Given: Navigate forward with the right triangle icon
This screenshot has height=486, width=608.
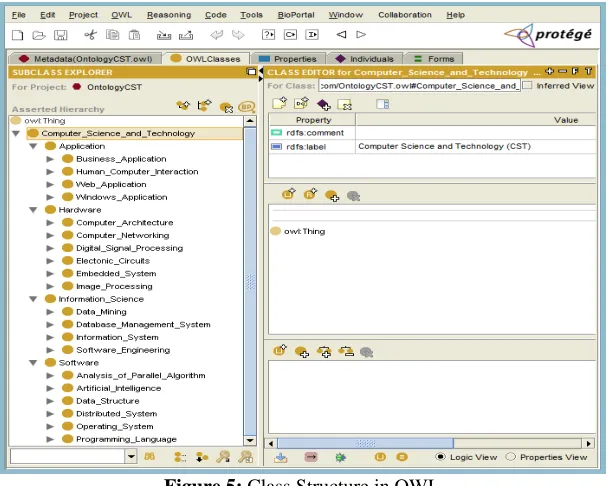Looking at the screenshot, I should click(x=361, y=35).
